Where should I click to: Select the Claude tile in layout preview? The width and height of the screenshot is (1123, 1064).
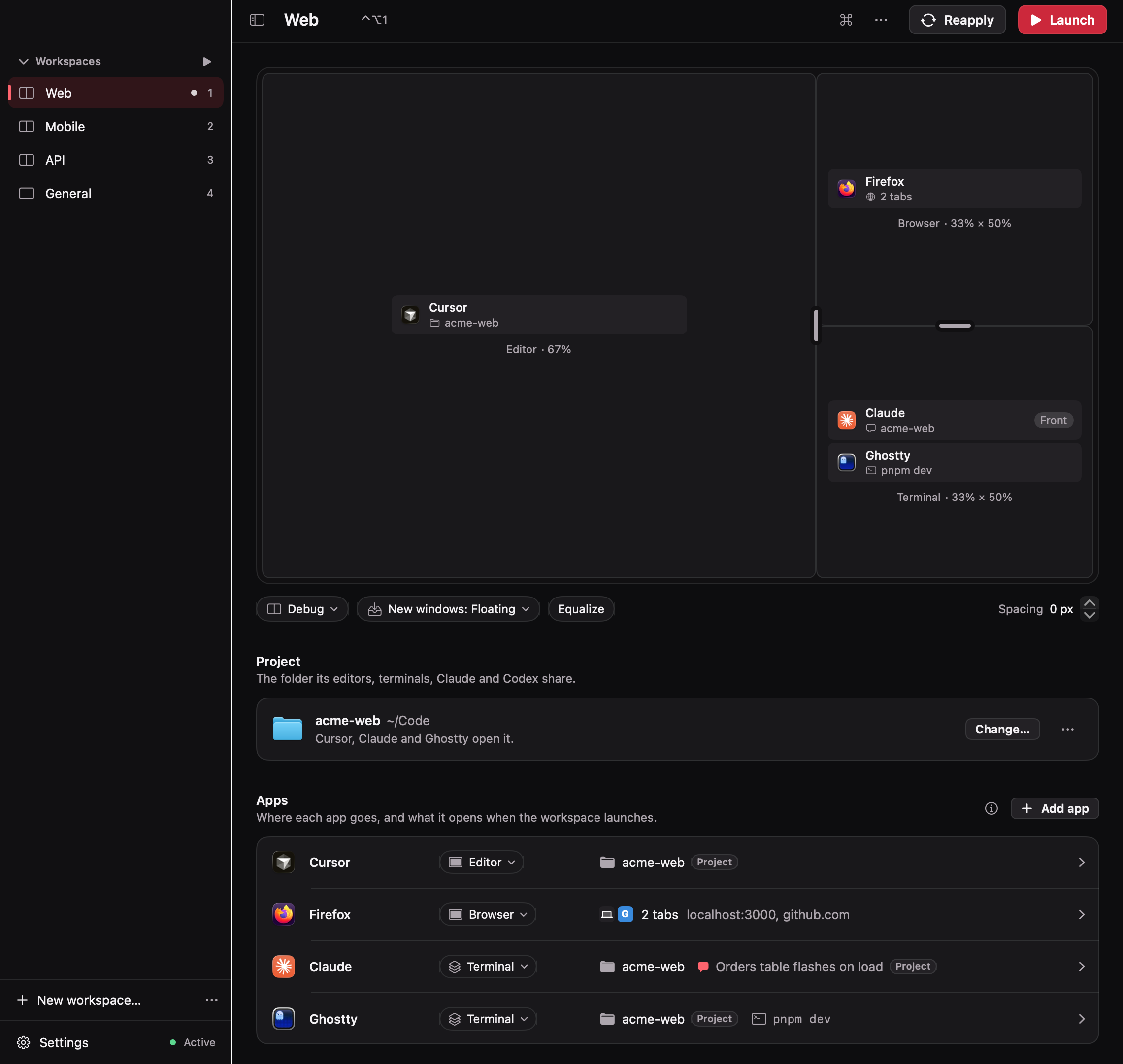(954, 420)
